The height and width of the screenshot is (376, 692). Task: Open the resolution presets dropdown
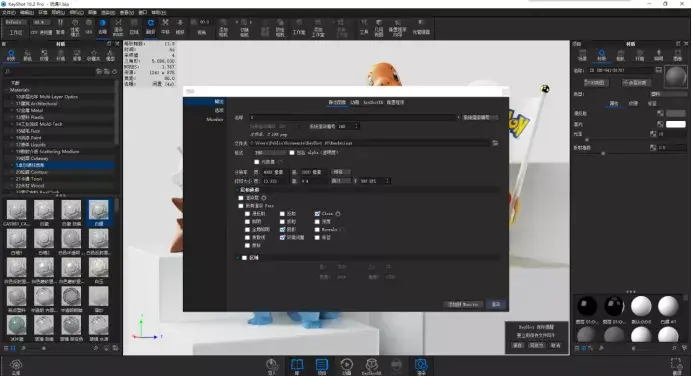click(341, 172)
